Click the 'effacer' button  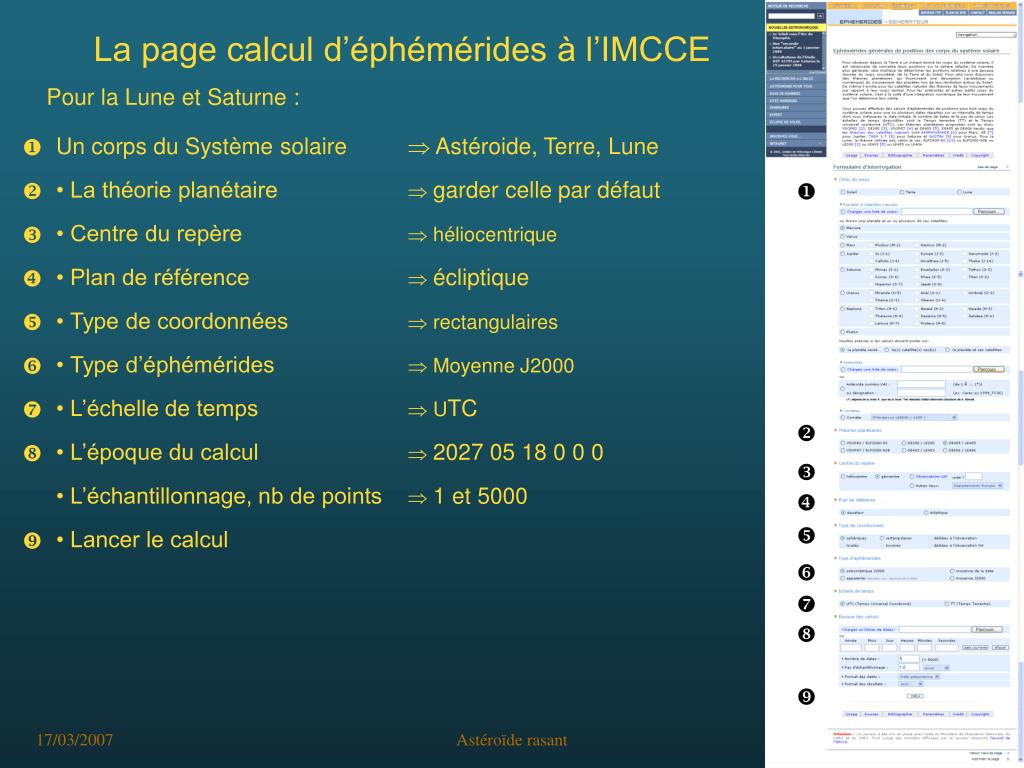1000,648
